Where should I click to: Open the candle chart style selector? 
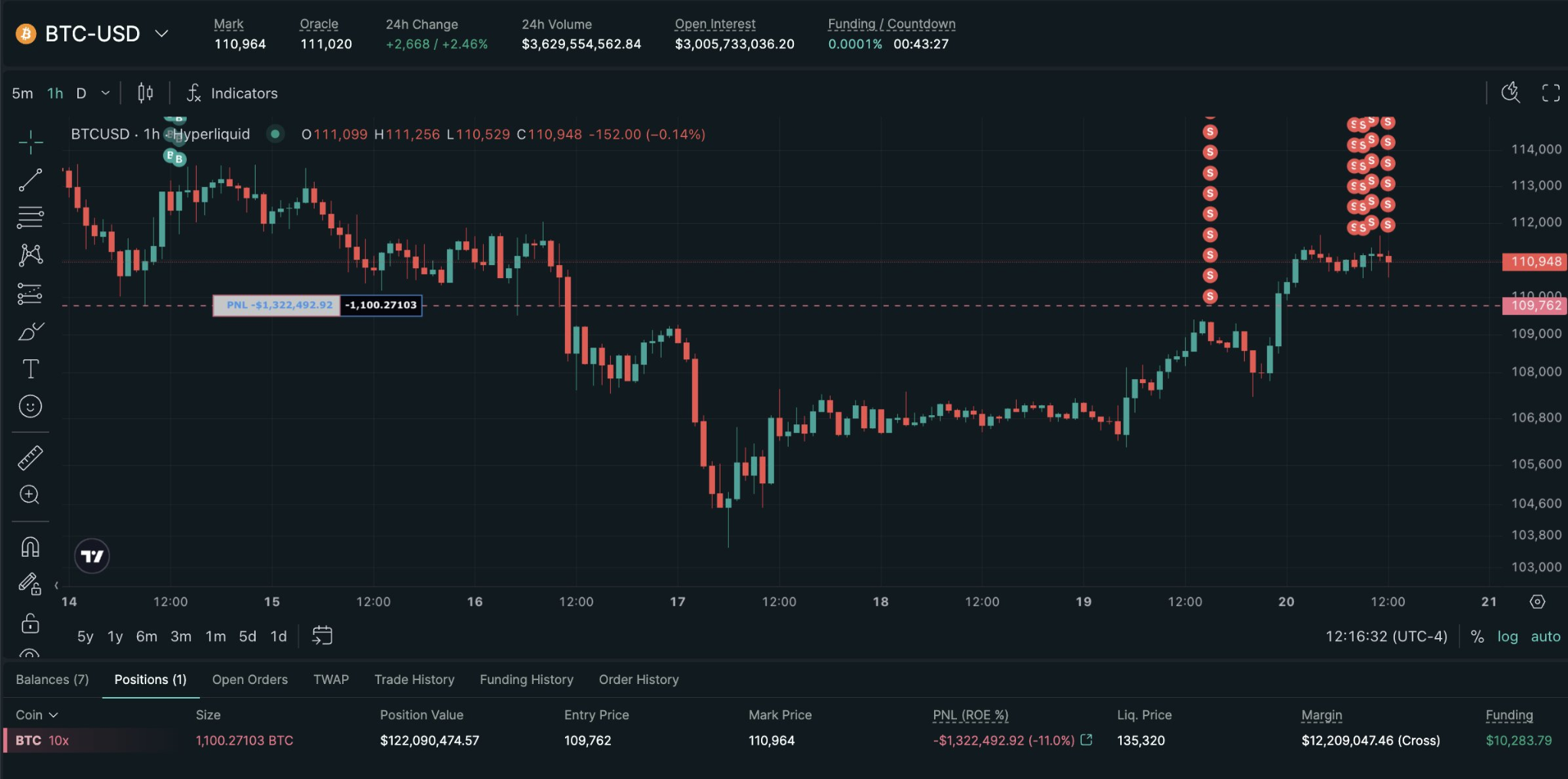(x=145, y=93)
